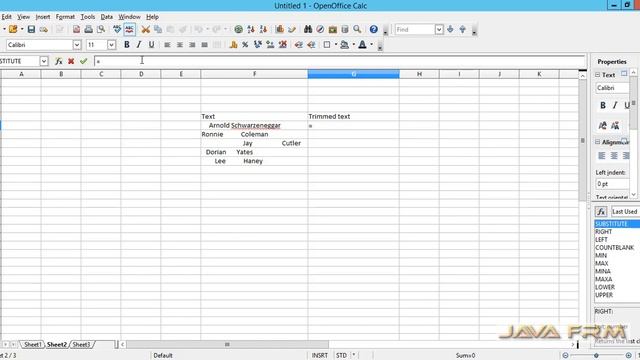
Task: Toggle Bold in formatting toolbar
Action: click(x=127, y=45)
